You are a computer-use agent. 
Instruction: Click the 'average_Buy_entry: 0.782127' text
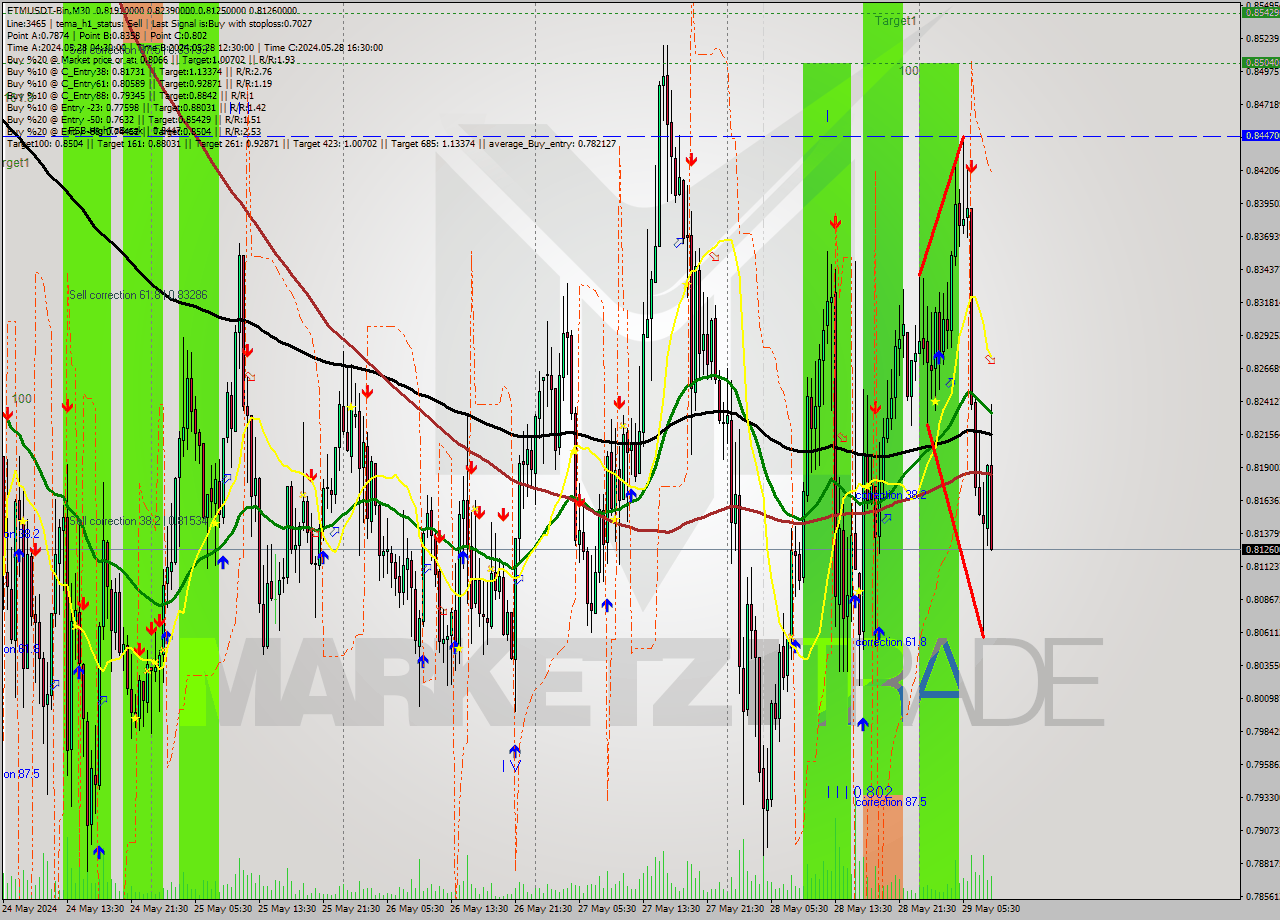pyautogui.click(x=551, y=144)
